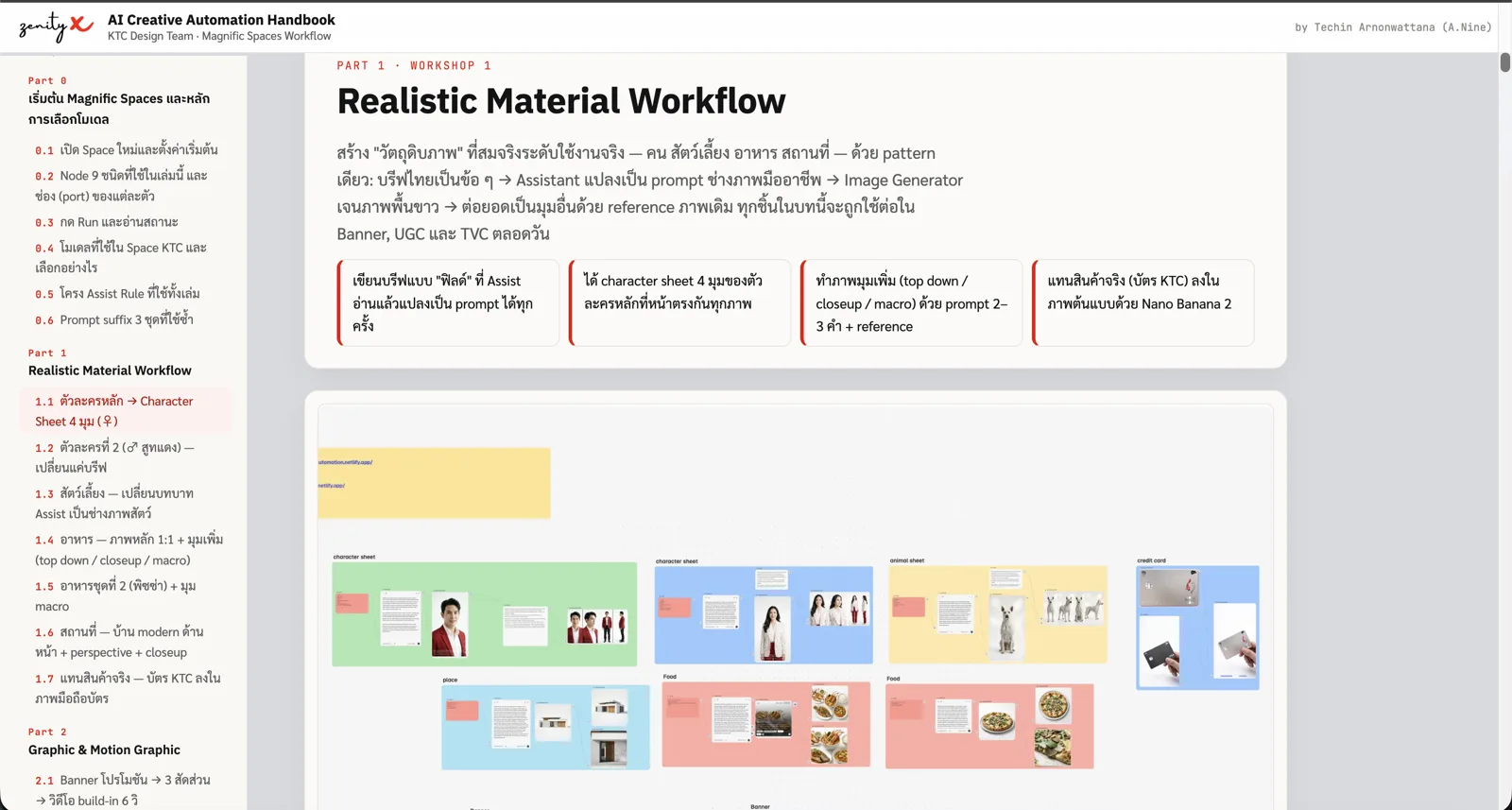Click the author credit Techin Arnonwattana
1512x810 pixels.
coord(1393,27)
